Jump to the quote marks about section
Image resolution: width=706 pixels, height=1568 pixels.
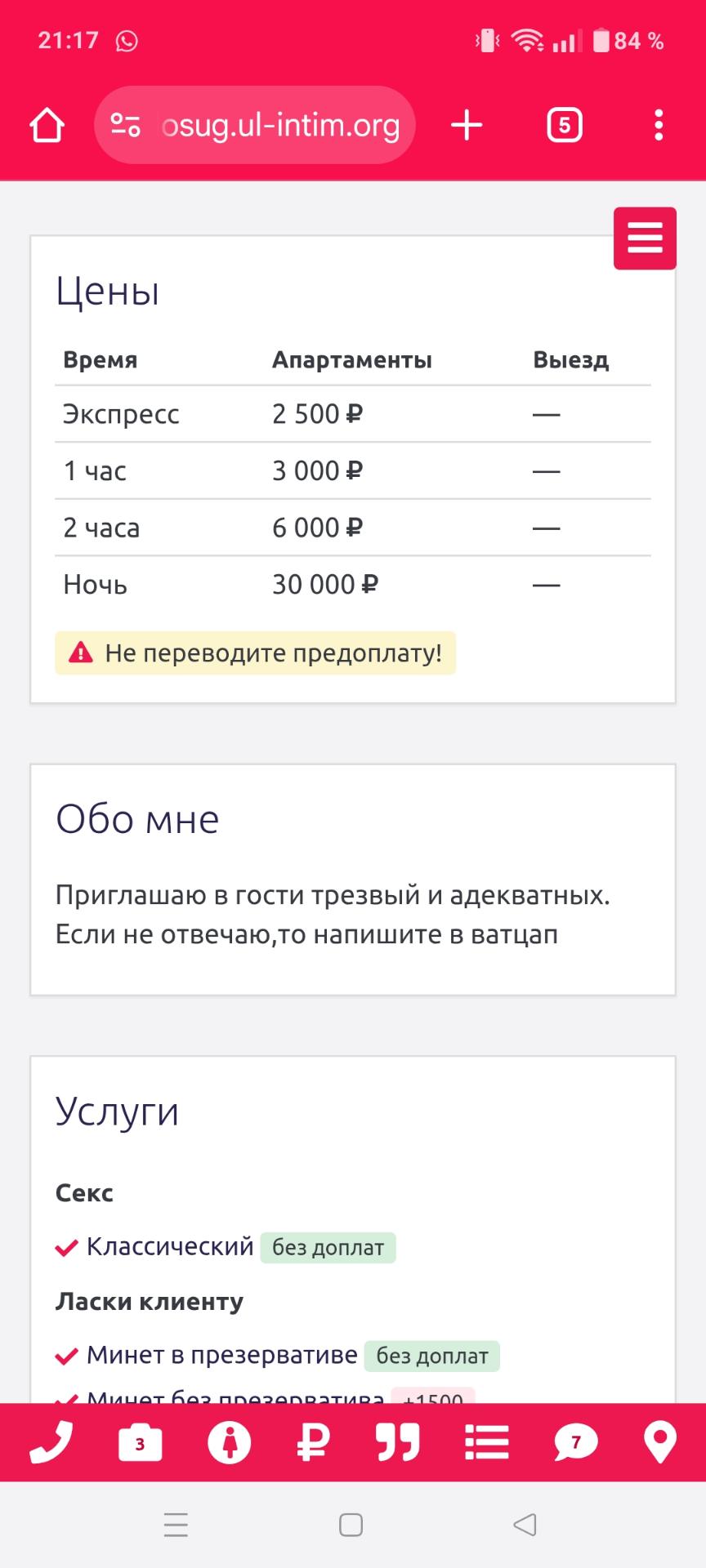398,1442
